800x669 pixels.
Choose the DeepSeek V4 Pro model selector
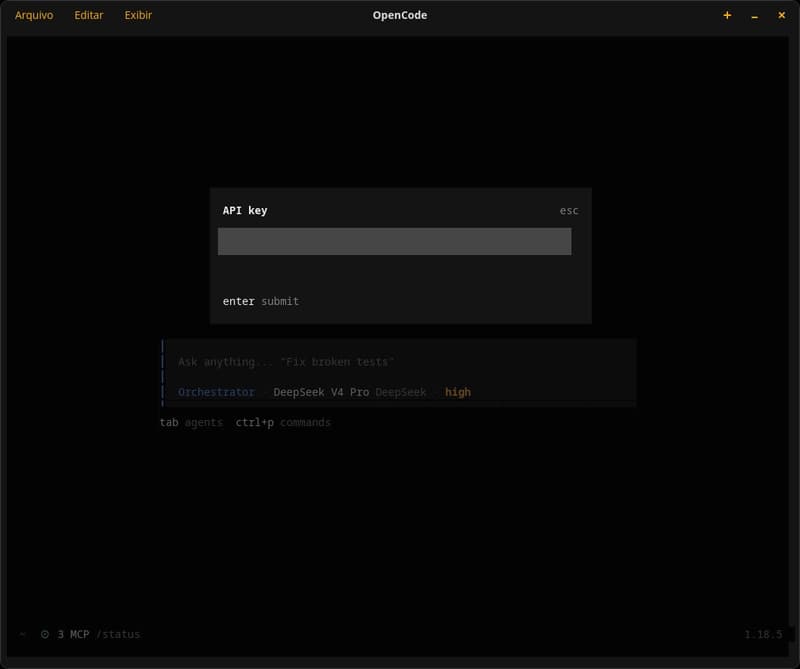click(x=321, y=392)
